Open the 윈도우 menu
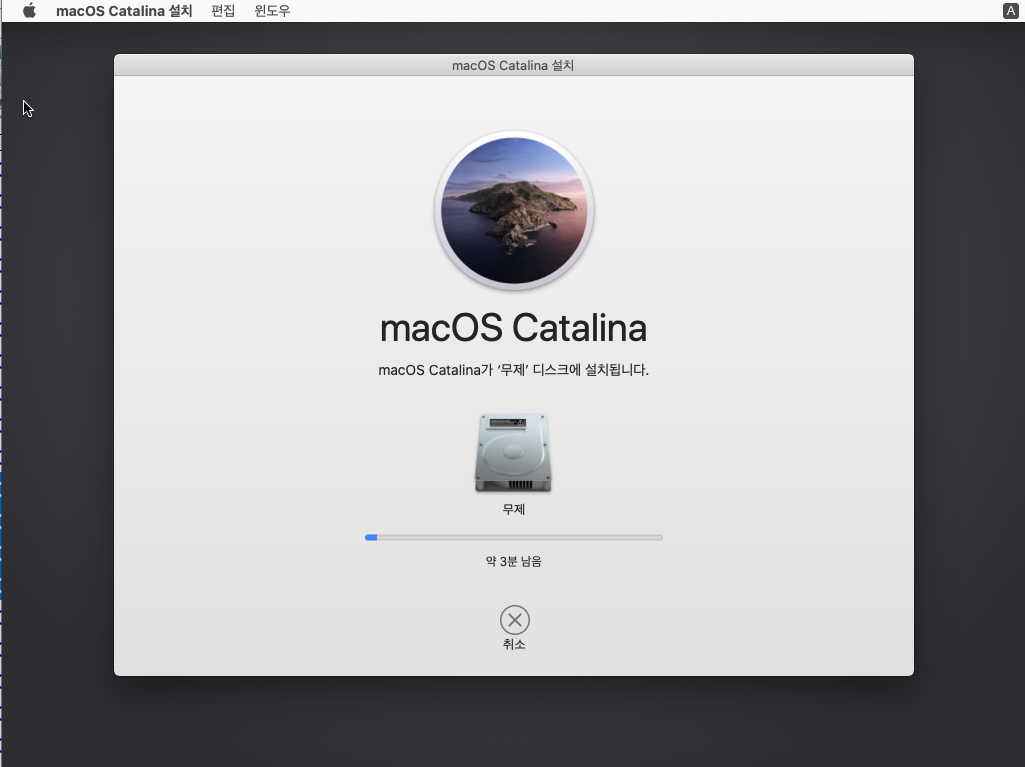 pos(272,10)
